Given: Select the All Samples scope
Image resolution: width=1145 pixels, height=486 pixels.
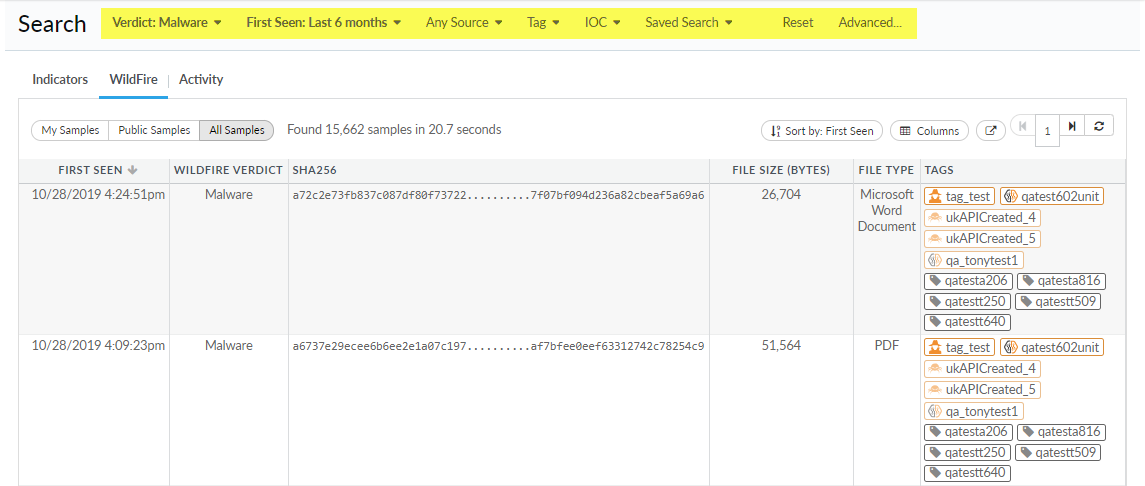Looking at the screenshot, I should point(236,130).
